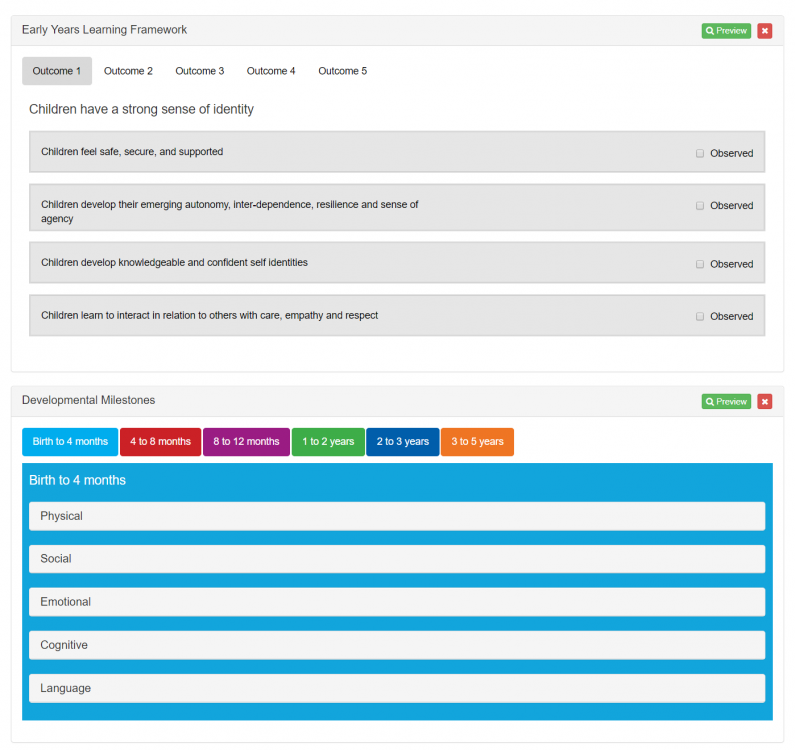Tick Observed for emerging autonomy outcome
The image size is (795, 750).
(700, 205)
